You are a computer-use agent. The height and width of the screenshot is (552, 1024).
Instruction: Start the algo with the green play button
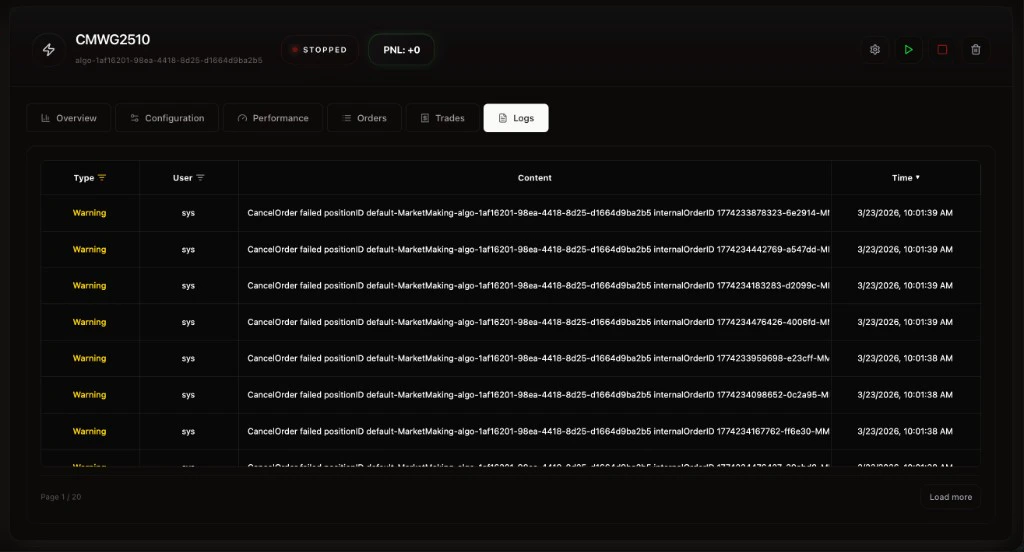908,50
